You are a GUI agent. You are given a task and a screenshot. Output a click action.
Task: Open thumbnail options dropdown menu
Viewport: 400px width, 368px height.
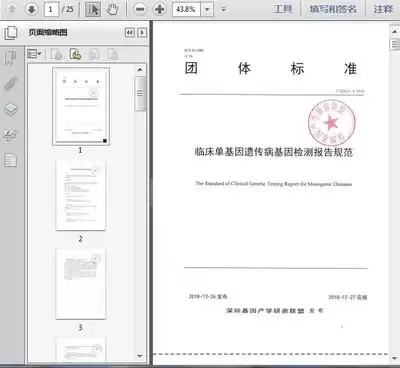[x=34, y=54]
